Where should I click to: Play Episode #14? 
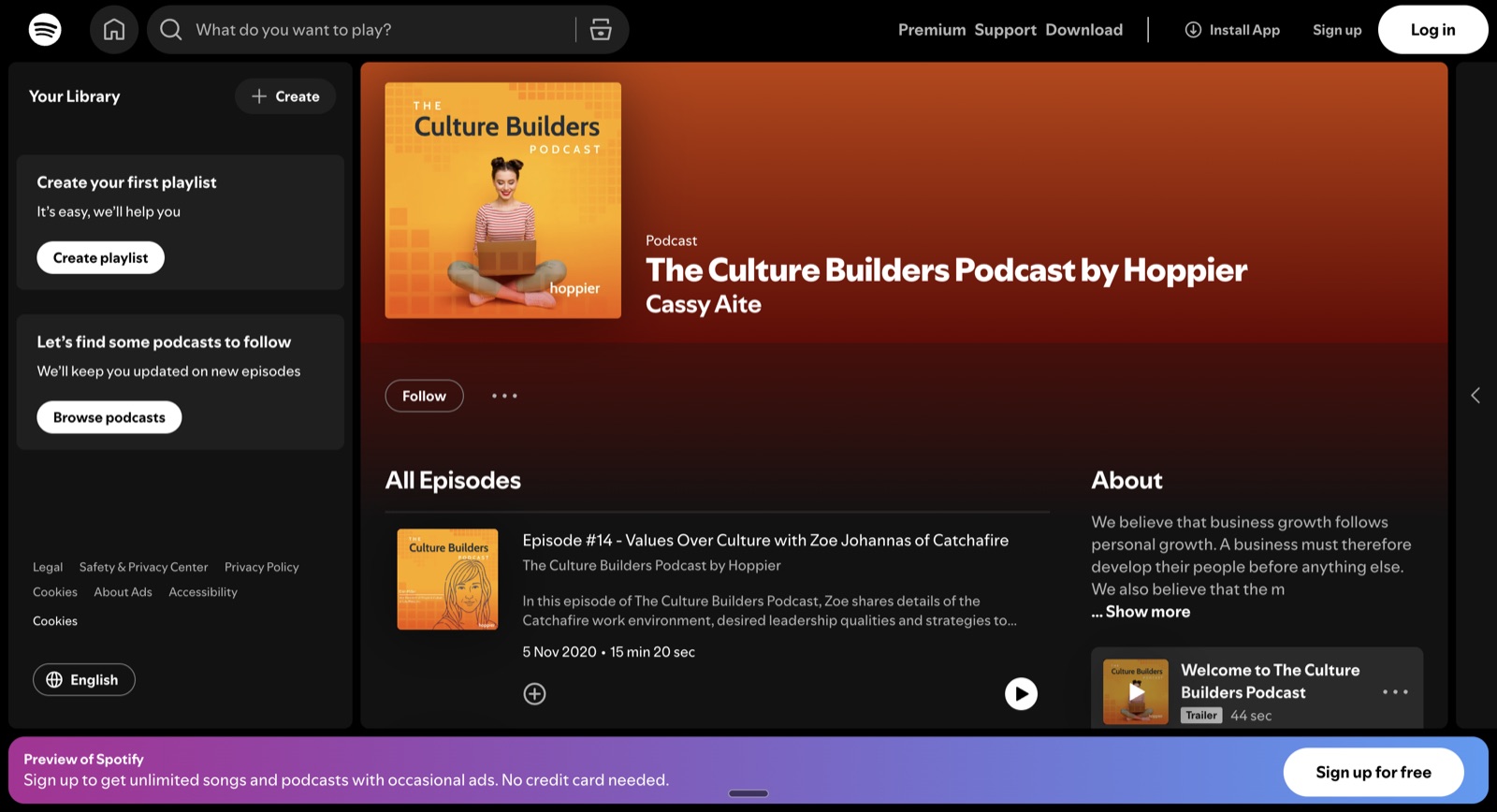(1021, 694)
